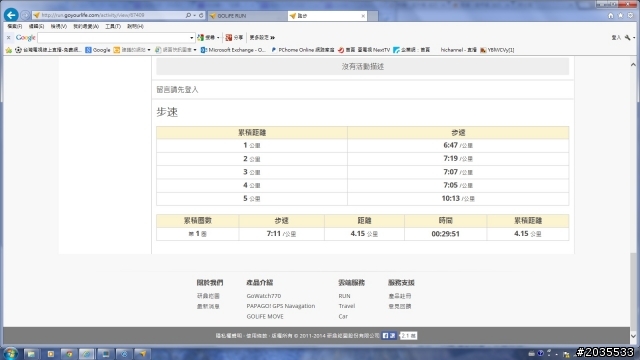Click the 7:19 pace cell

pos(458,159)
